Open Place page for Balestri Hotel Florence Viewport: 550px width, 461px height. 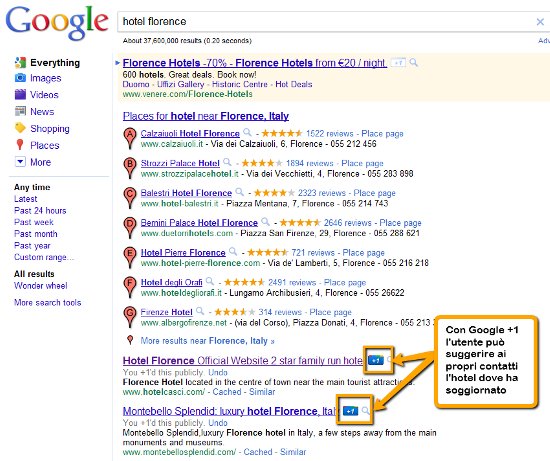tap(375, 193)
